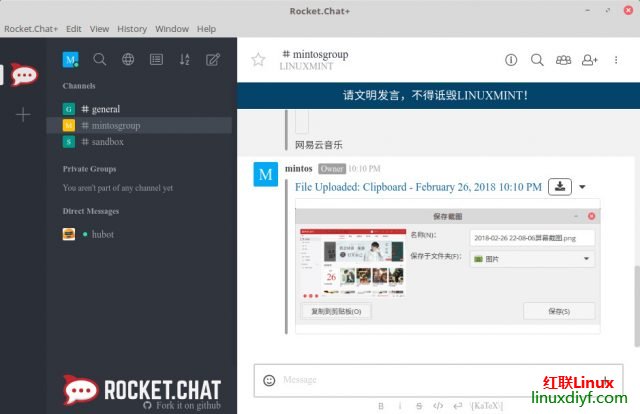Open the emoji picker in message box
640x414 pixels.
pyautogui.click(x=269, y=380)
